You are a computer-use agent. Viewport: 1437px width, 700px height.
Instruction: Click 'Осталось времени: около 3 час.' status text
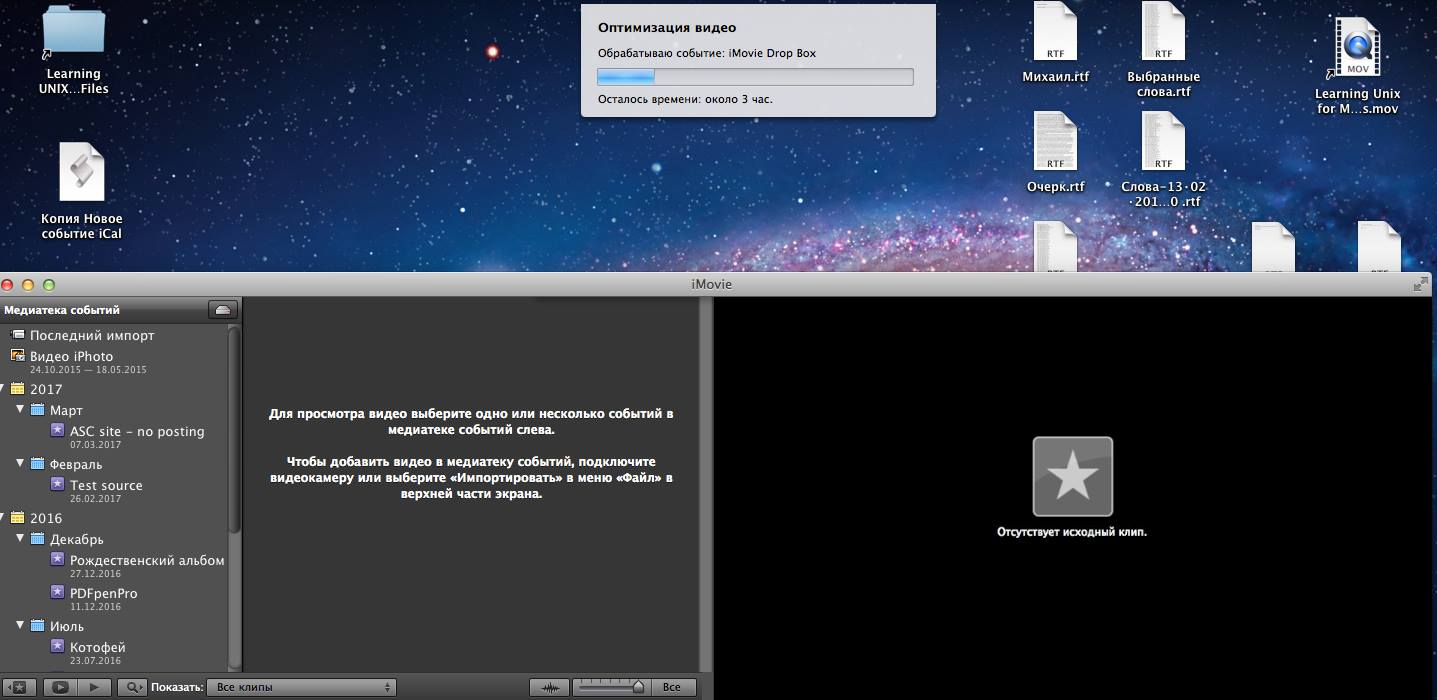(x=685, y=99)
